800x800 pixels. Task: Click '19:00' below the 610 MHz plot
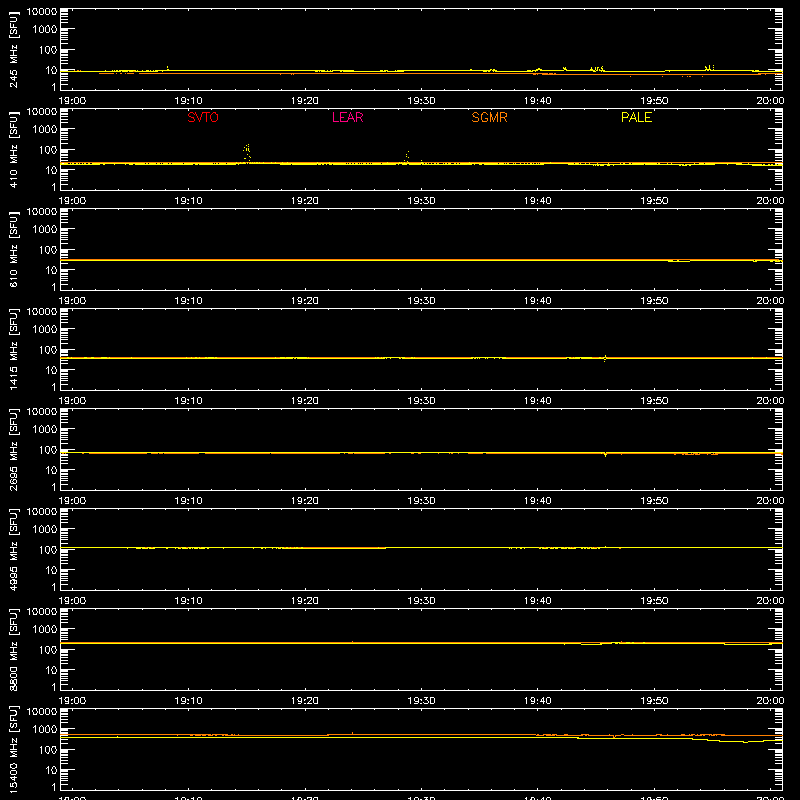coord(72,301)
